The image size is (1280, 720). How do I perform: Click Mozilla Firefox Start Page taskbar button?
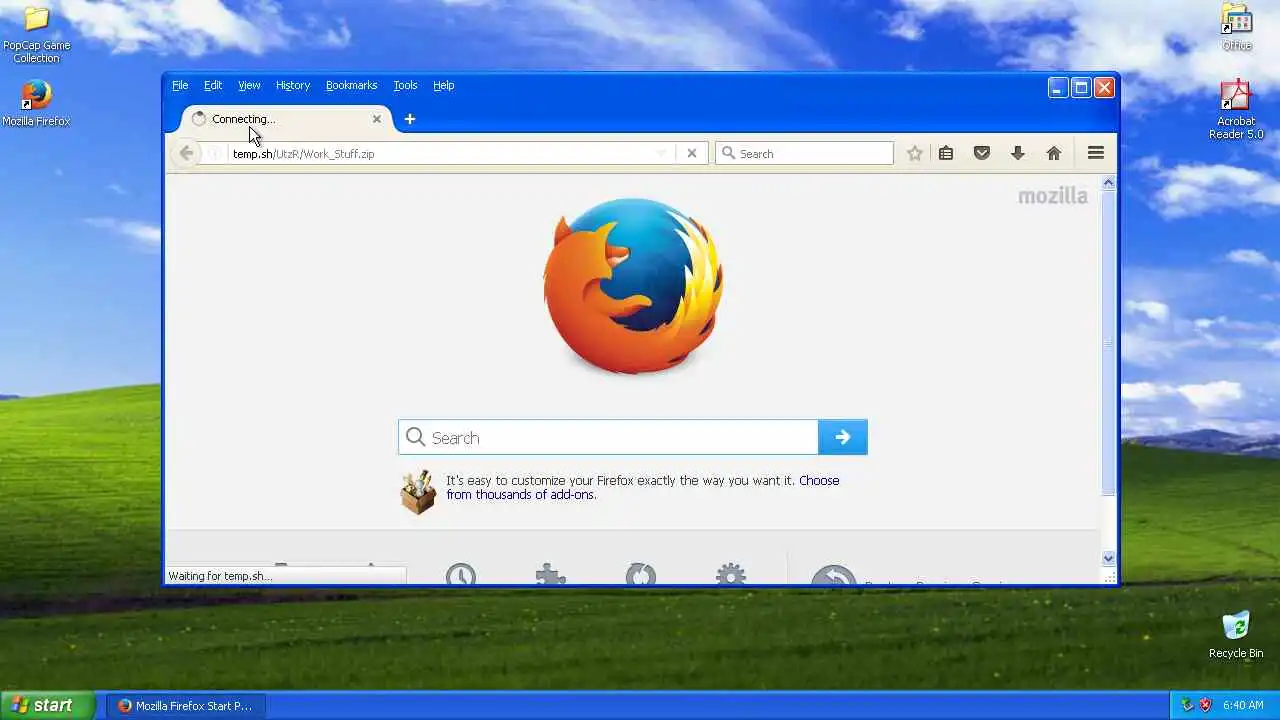pyautogui.click(x=186, y=705)
